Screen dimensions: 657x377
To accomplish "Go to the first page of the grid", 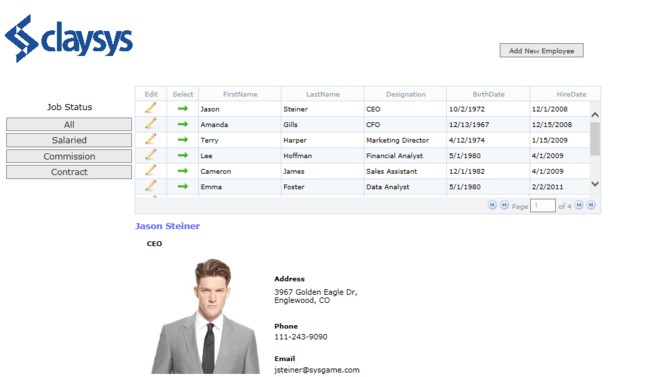I will pos(492,205).
